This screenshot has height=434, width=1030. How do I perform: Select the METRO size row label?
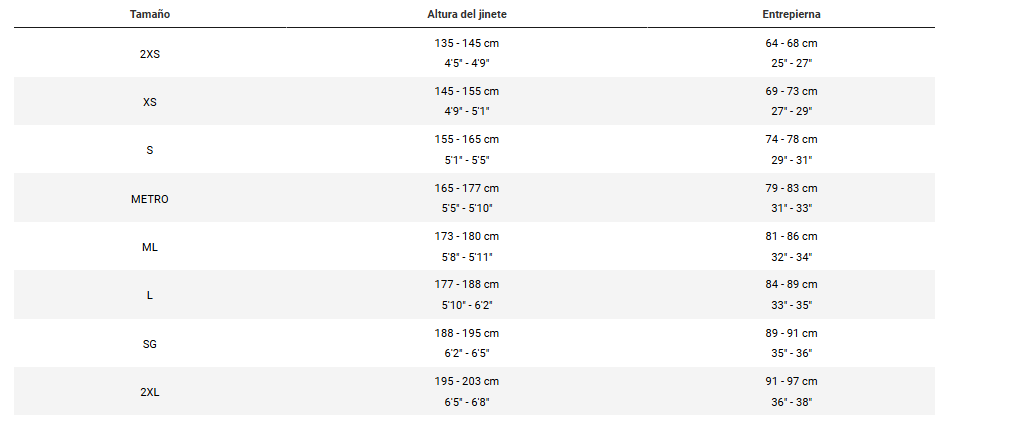[150, 199]
